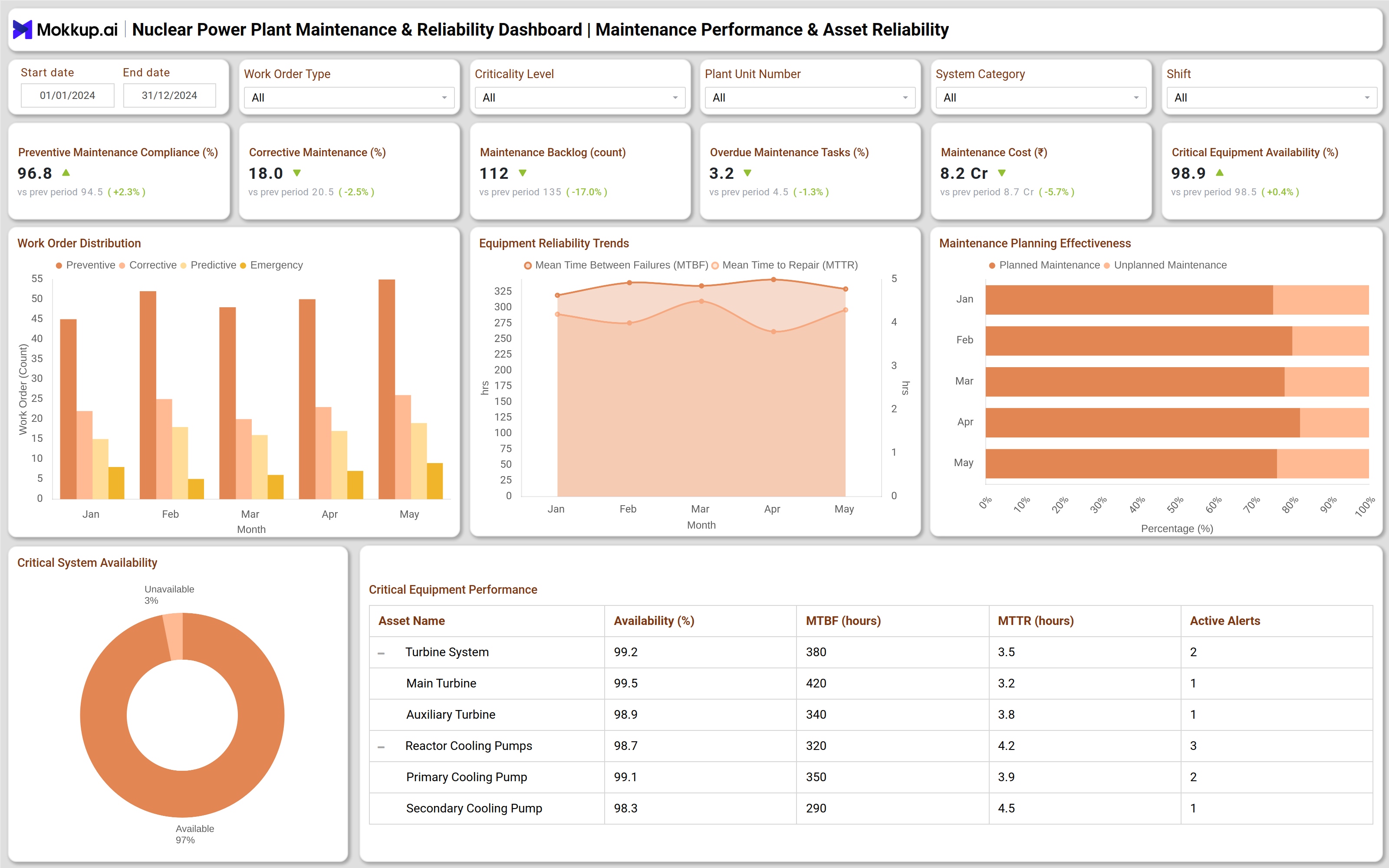This screenshot has width=1389, height=868.
Task: Click Secondary Cooling Pump MTTR value 4.5
Action: pos(1006,808)
